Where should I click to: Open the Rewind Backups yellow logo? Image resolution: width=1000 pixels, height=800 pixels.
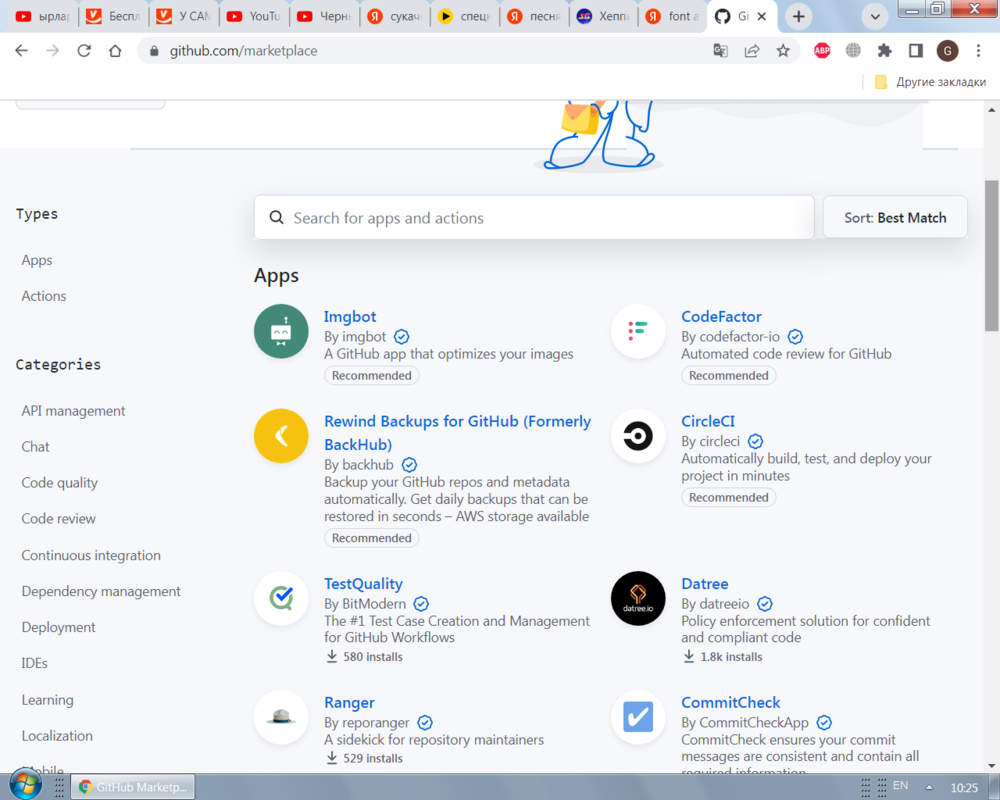click(x=281, y=436)
